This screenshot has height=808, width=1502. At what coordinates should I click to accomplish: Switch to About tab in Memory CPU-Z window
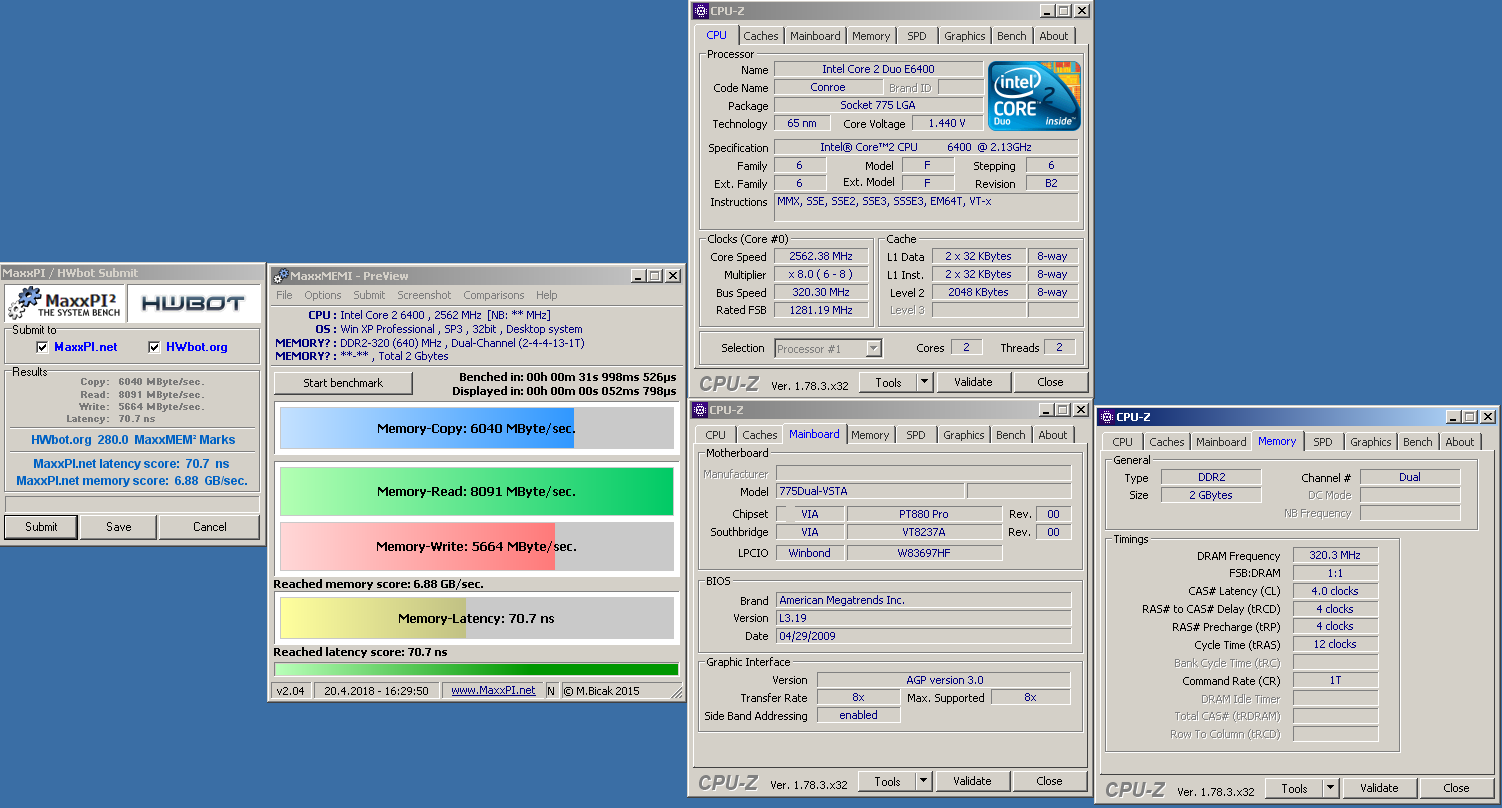coord(1460,442)
